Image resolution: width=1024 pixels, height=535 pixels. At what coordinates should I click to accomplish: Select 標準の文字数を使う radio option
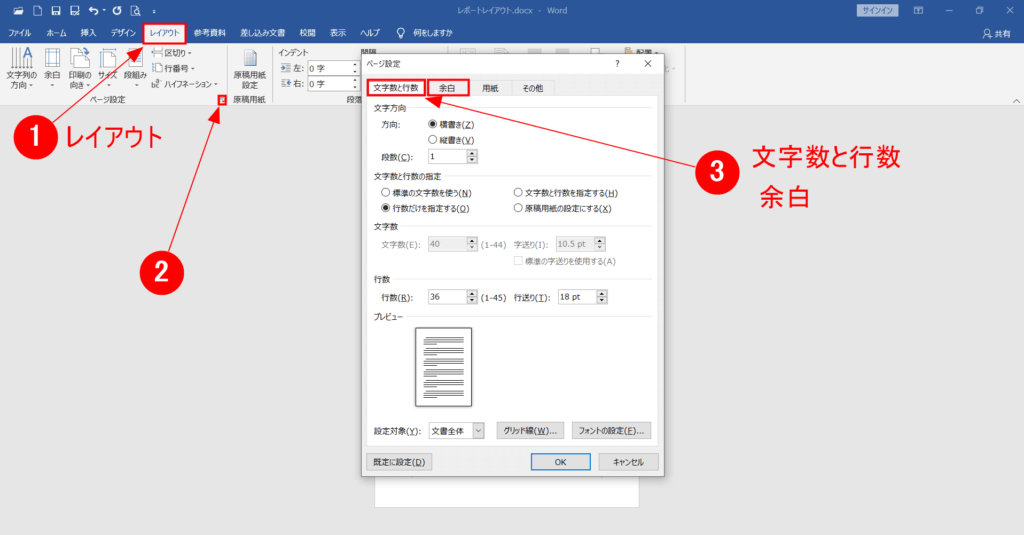tap(386, 192)
